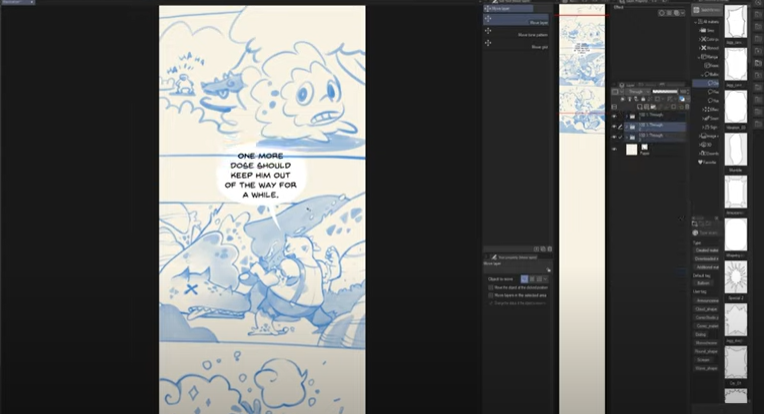The width and height of the screenshot is (764, 414).
Task: Enable Move the object at the click location
Action: click(x=491, y=287)
